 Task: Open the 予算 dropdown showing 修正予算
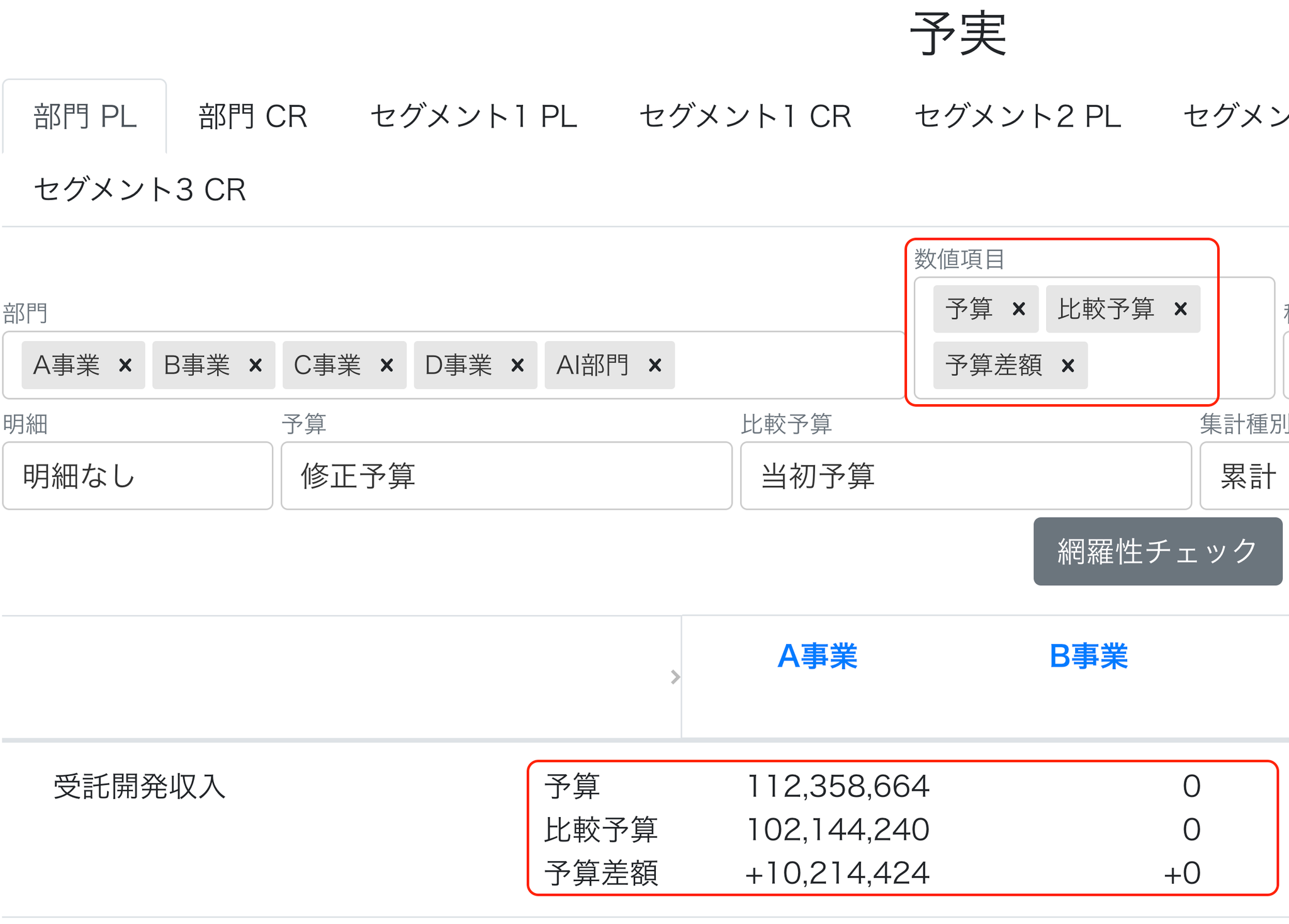507,476
